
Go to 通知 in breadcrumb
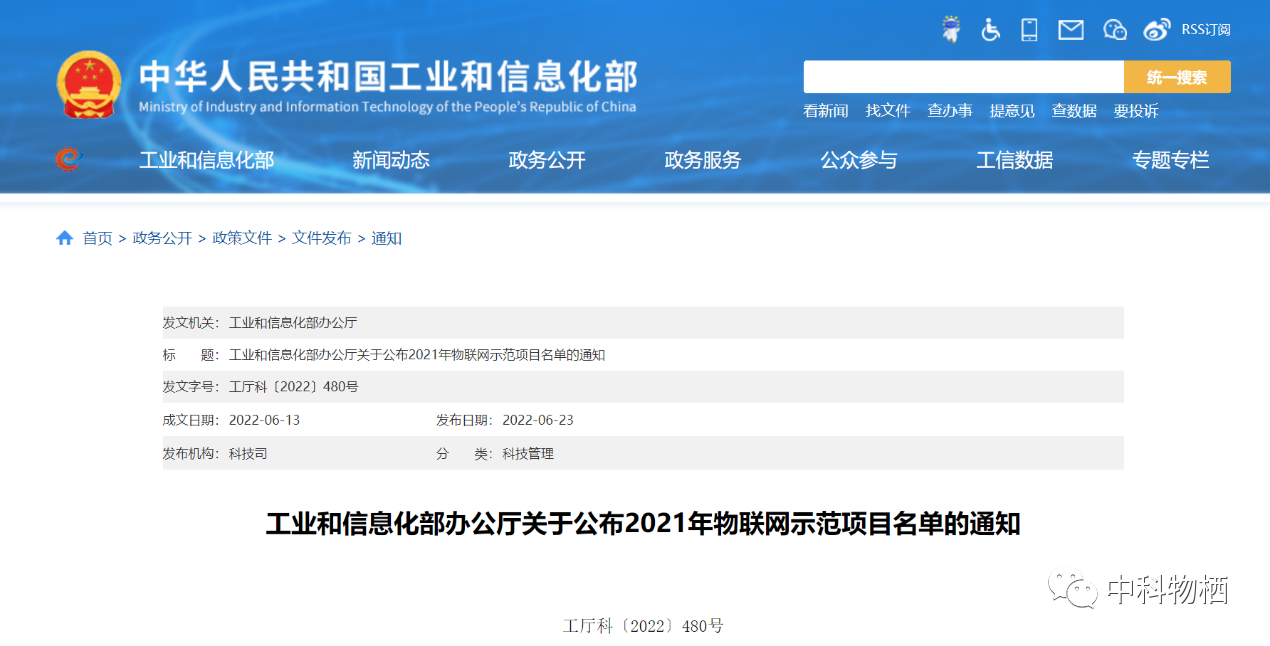(386, 238)
